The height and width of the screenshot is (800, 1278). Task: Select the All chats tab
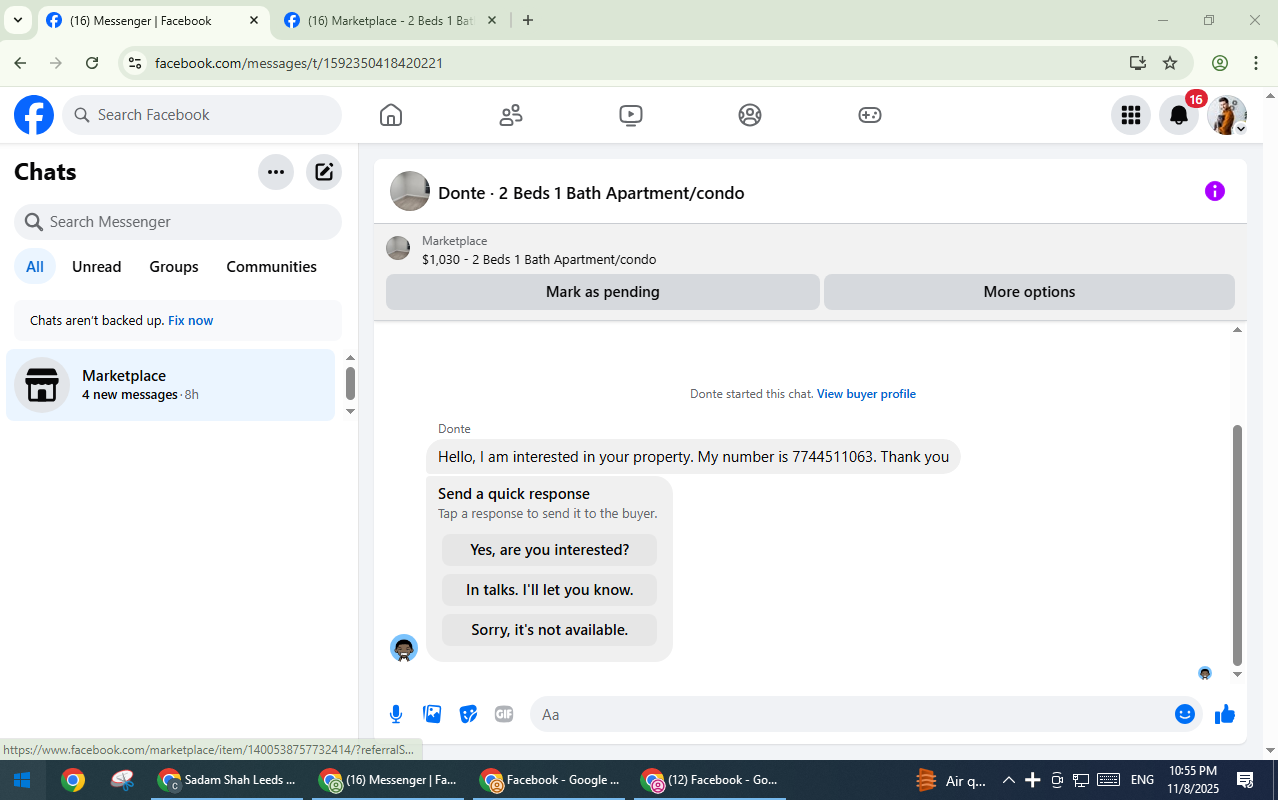click(35, 267)
